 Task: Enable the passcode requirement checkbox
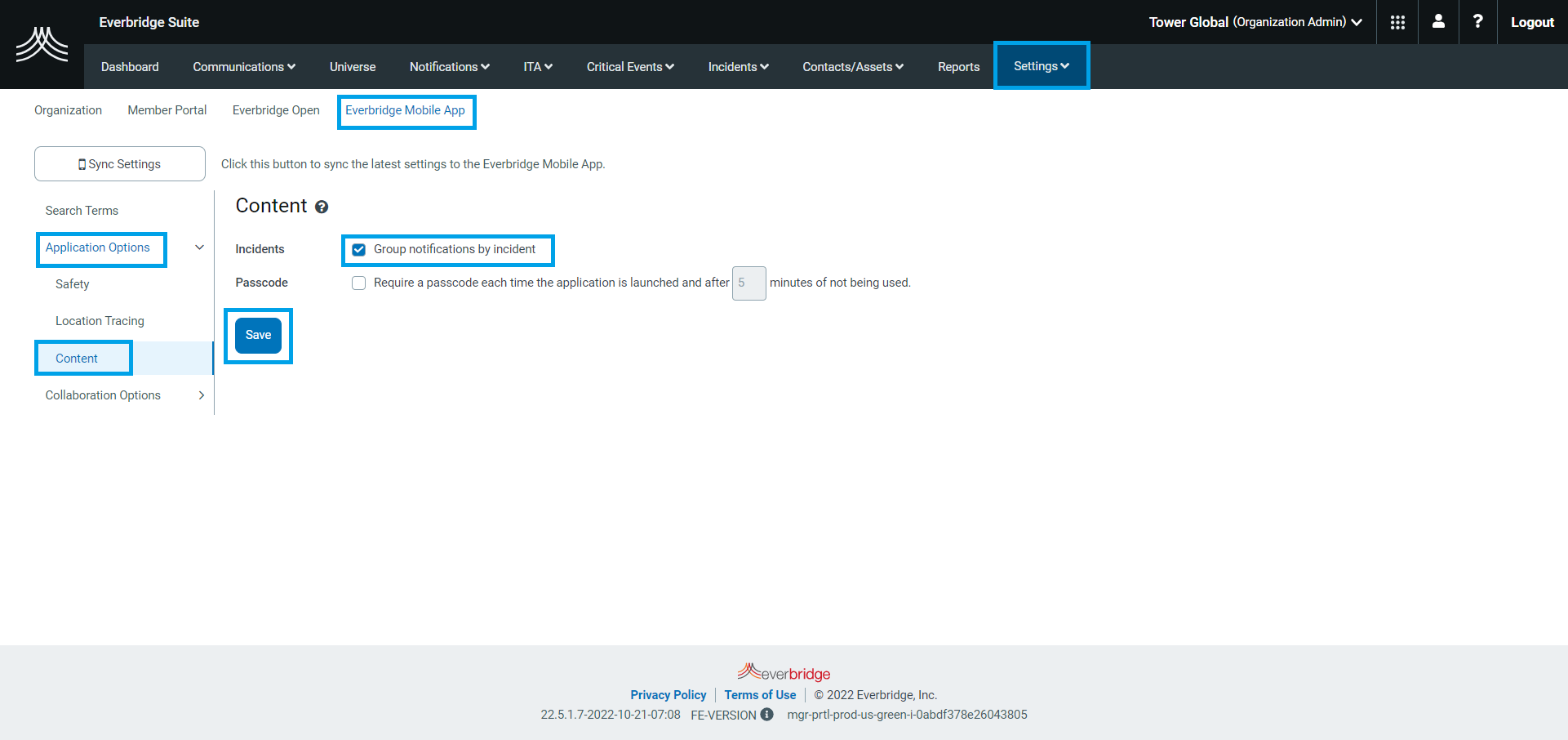coord(358,283)
